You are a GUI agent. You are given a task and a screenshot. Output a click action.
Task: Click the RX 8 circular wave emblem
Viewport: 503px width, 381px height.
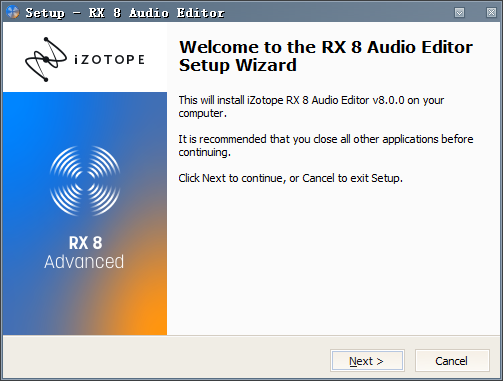pyautogui.click(x=85, y=180)
